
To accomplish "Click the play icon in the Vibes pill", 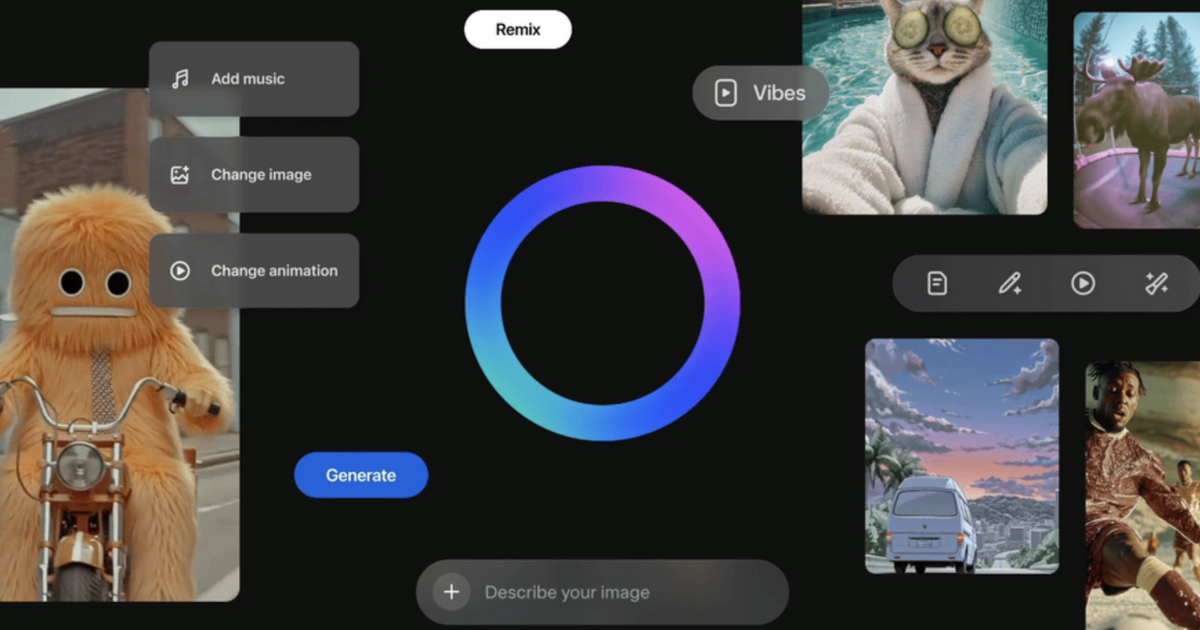I will 726,93.
